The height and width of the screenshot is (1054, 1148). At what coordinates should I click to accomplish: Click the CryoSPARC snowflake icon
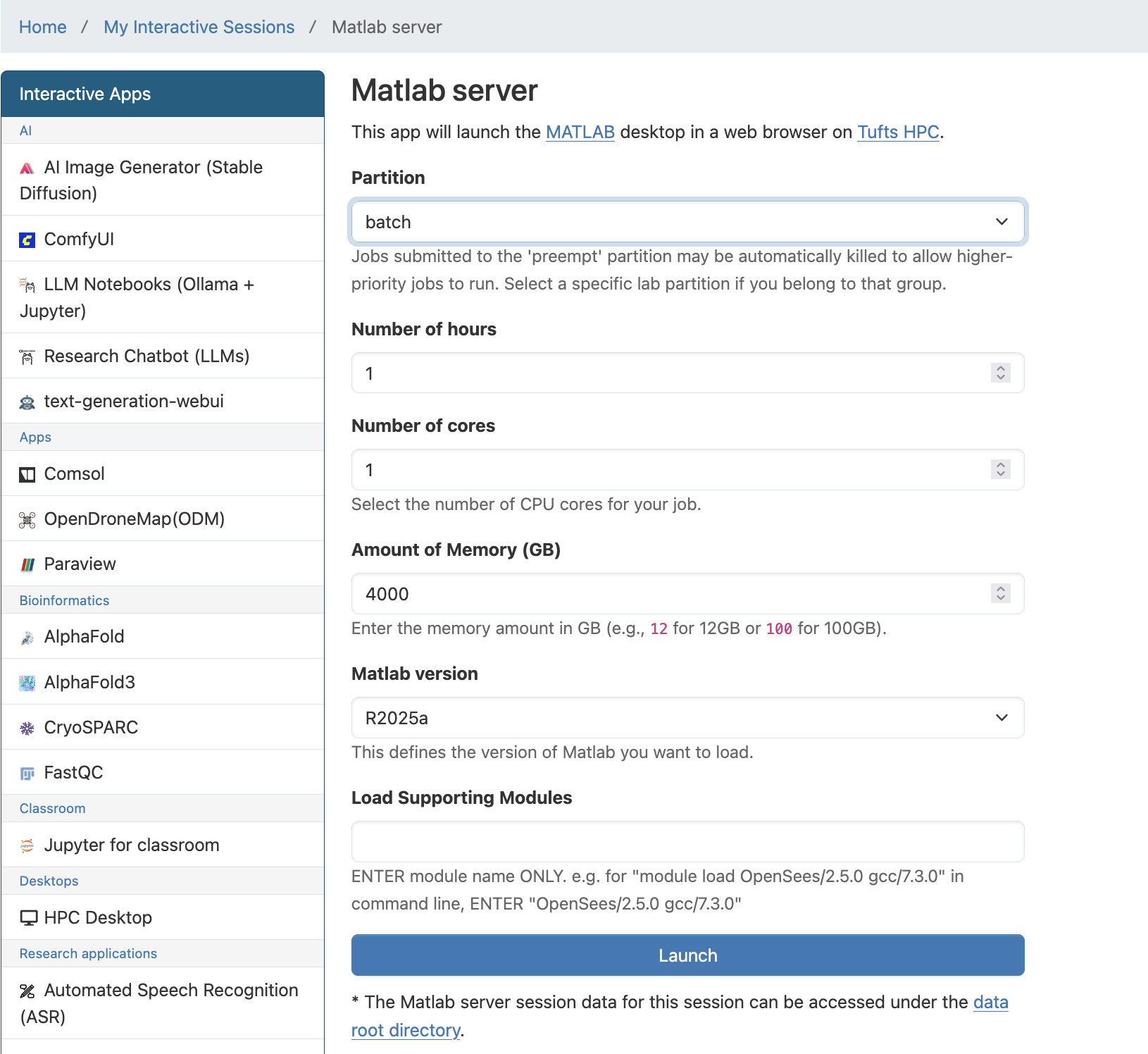27,728
